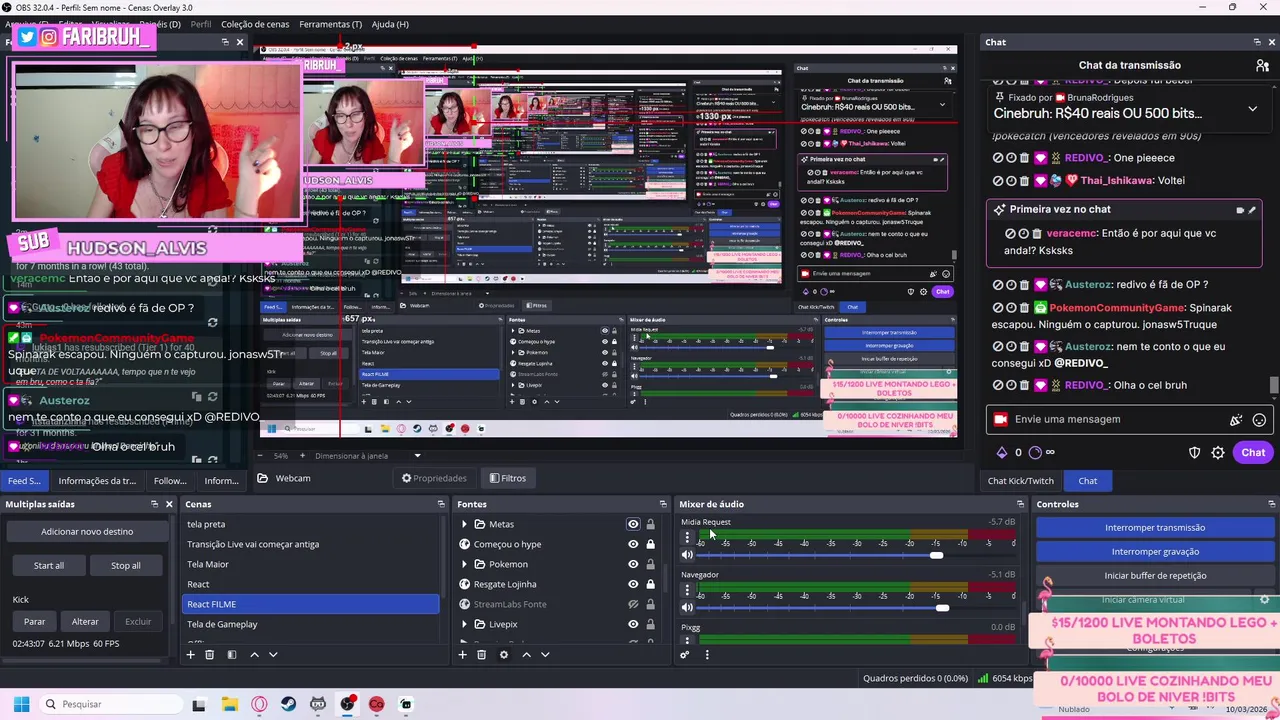Open the Windows Start menu
1280x720 pixels.
pyautogui.click(x=21, y=704)
